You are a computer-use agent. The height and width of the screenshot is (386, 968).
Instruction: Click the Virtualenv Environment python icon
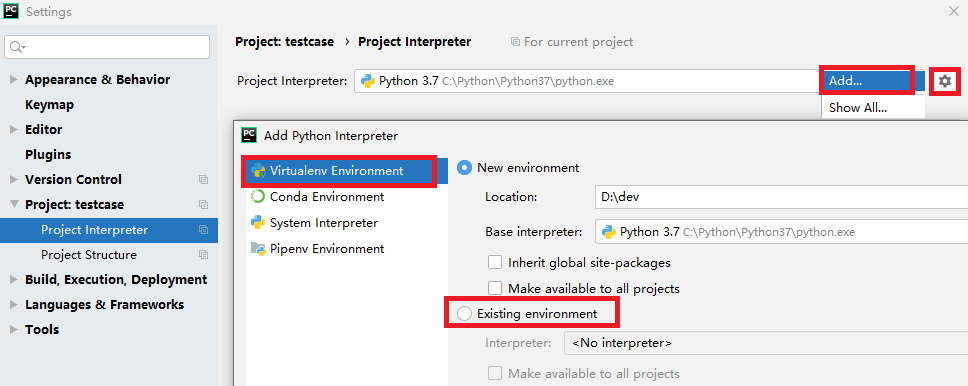pyautogui.click(x=258, y=171)
